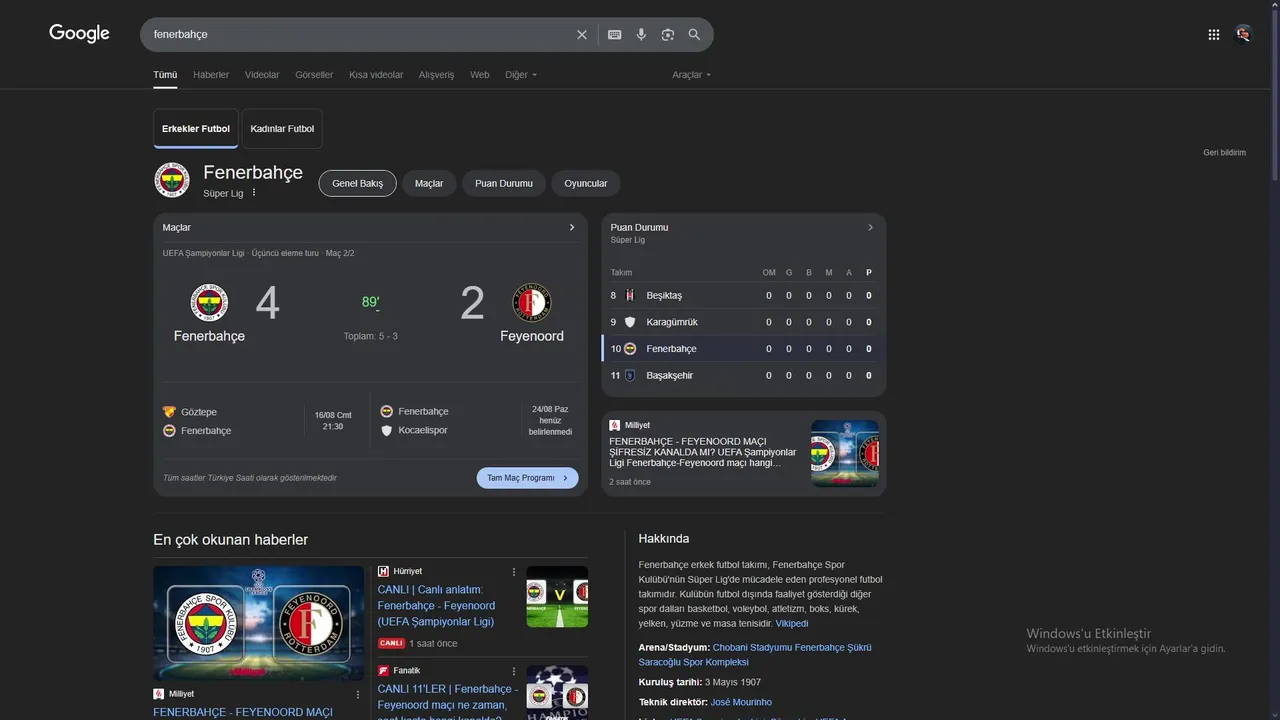The height and width of the screenshot is (720, 1280).
Task: Click Göztepe crest in upcoming fixture
Action: pos(169,412)
